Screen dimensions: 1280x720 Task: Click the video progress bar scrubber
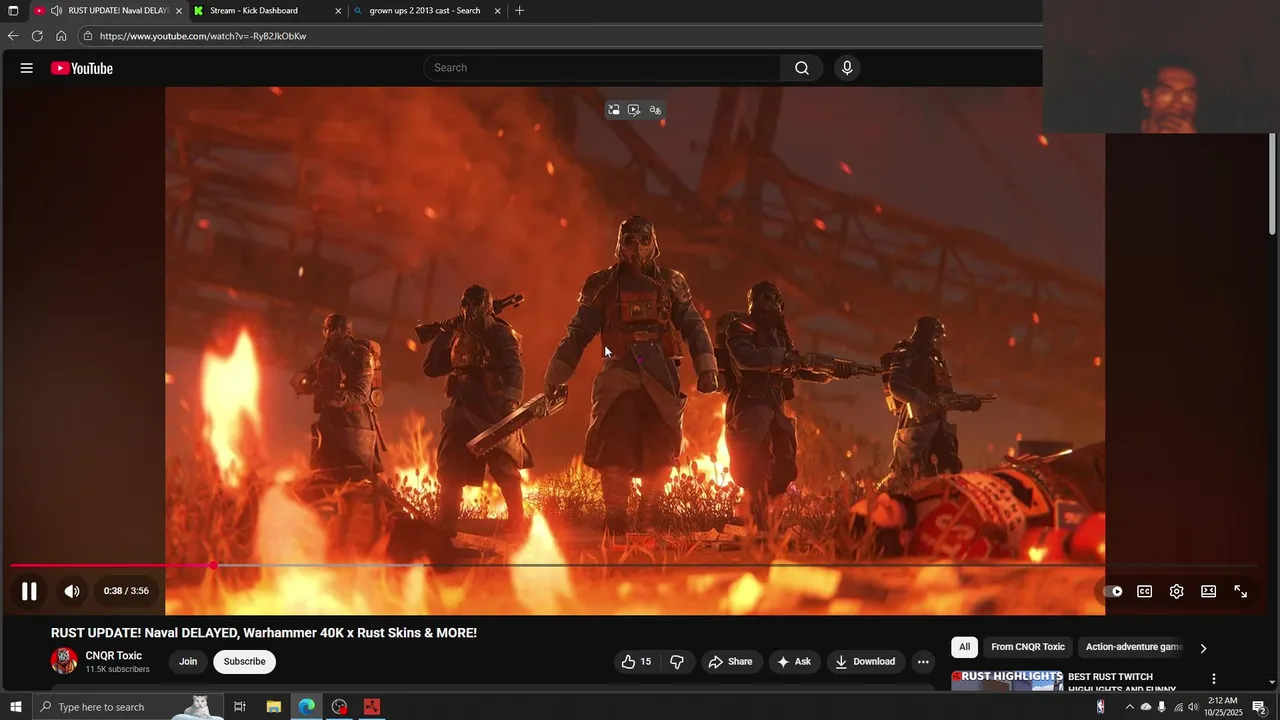pos(213,566)
